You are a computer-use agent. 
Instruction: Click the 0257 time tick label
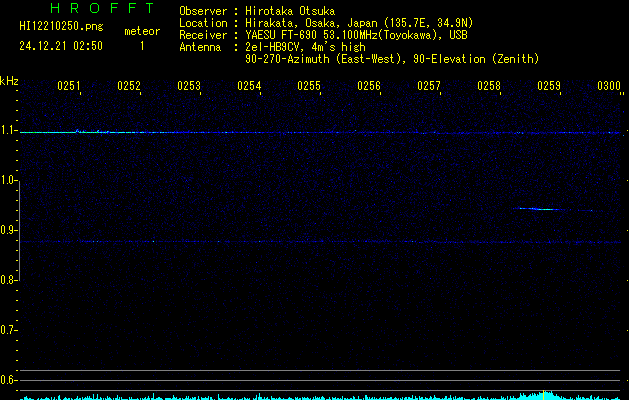point(429,85)
